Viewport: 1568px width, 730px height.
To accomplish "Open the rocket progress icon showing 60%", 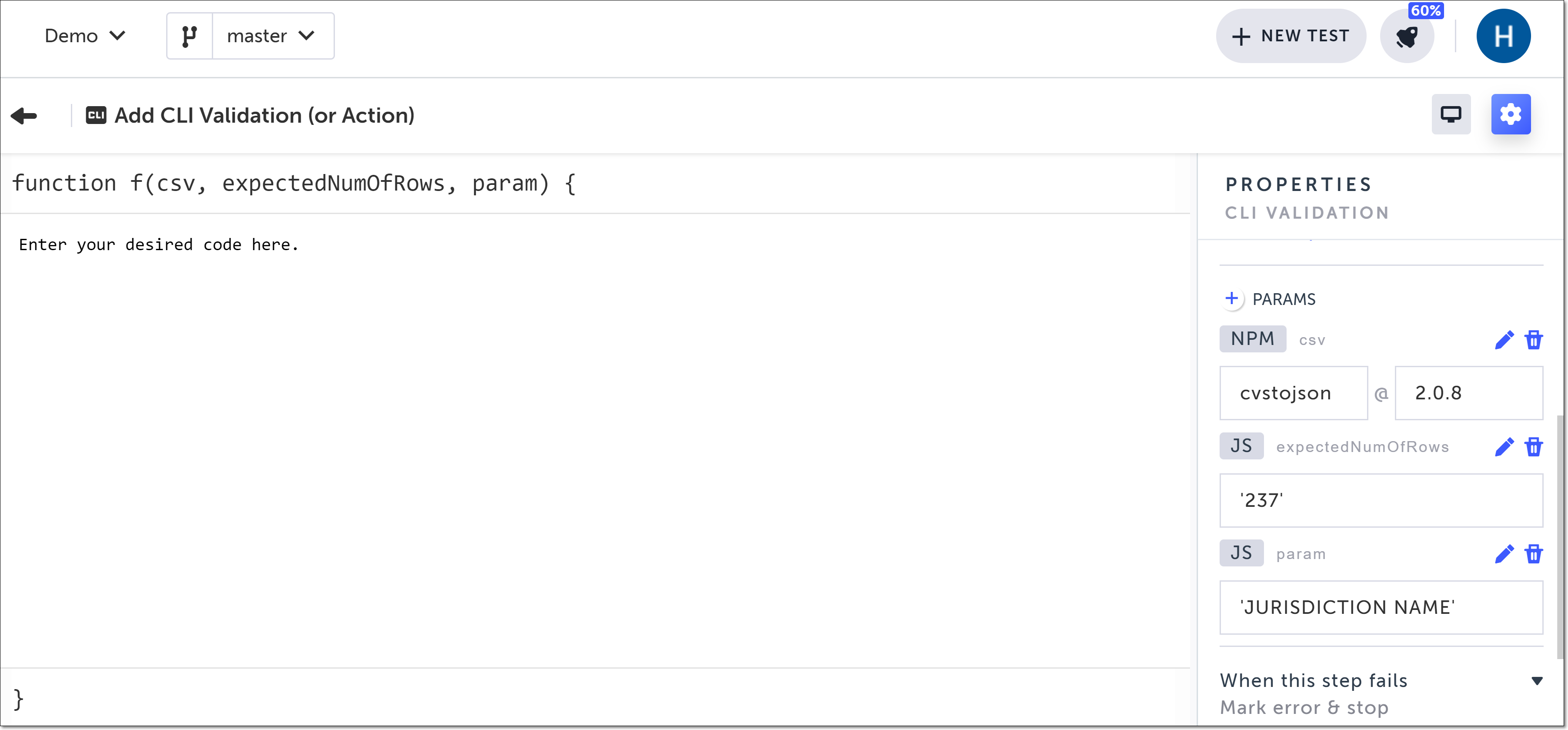I will click(x=1407, y=37).
